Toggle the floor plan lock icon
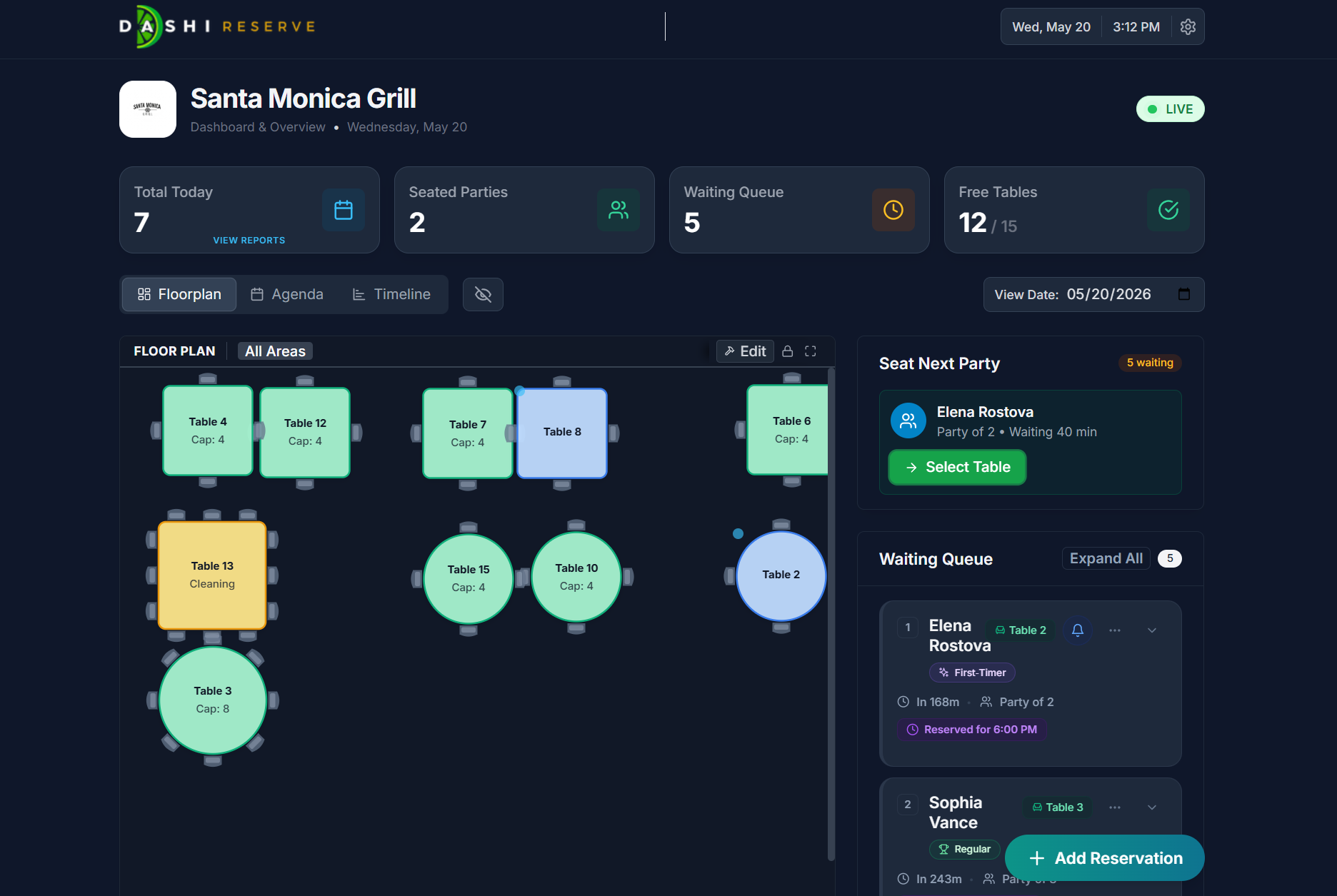Viewport: 1337px width, 896px height. tap(787, 351)
